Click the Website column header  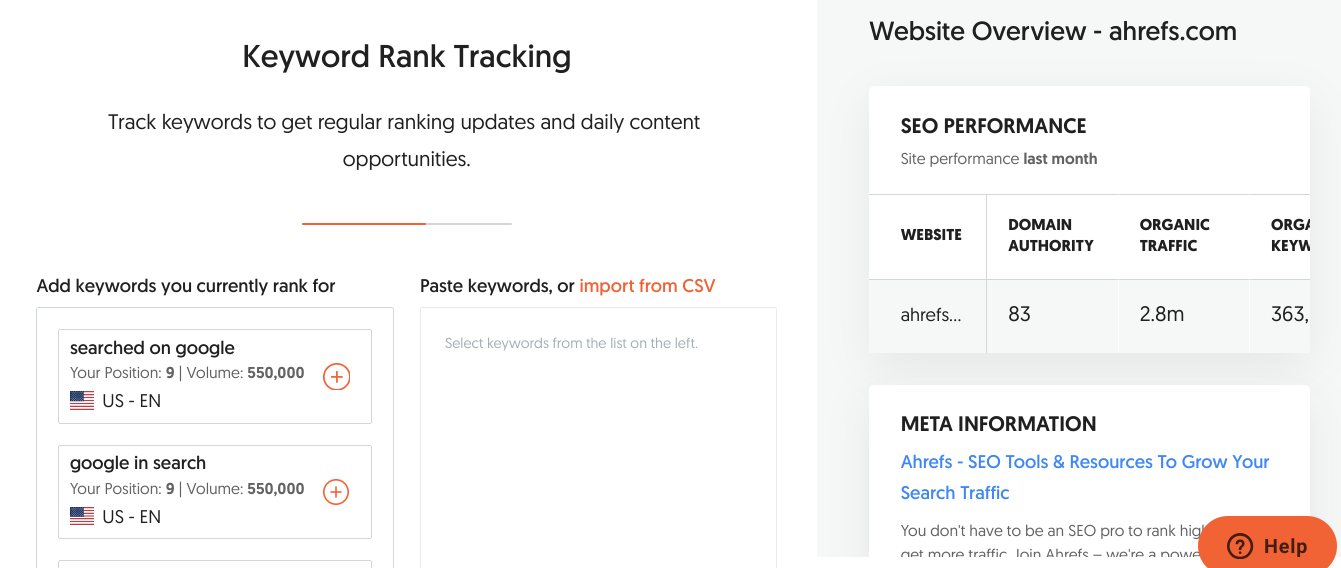click(x=931, y=235)
